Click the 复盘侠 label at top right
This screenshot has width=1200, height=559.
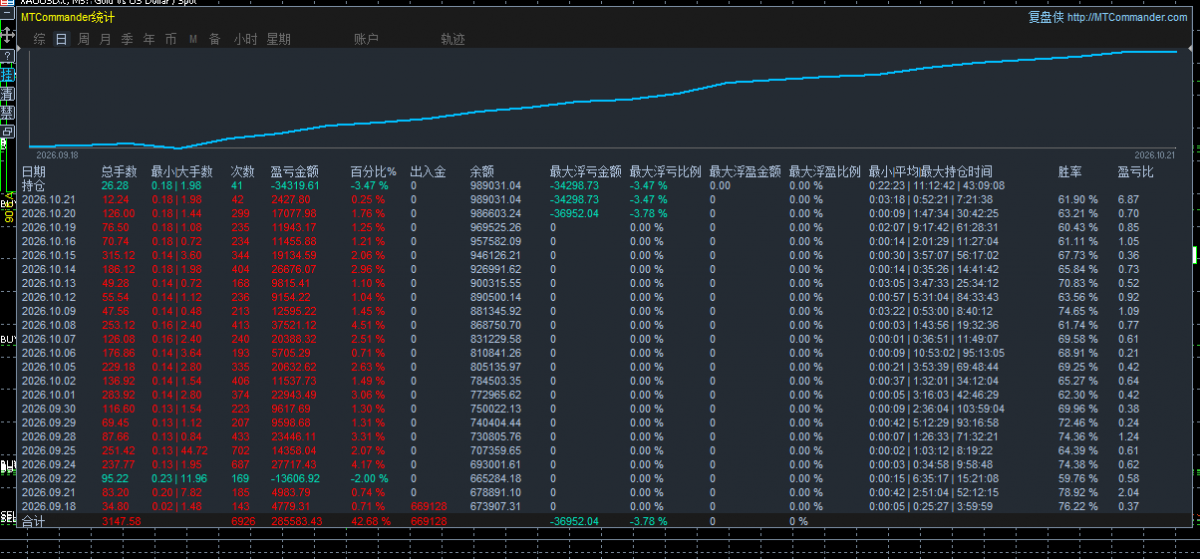(x=1046, y=17)
